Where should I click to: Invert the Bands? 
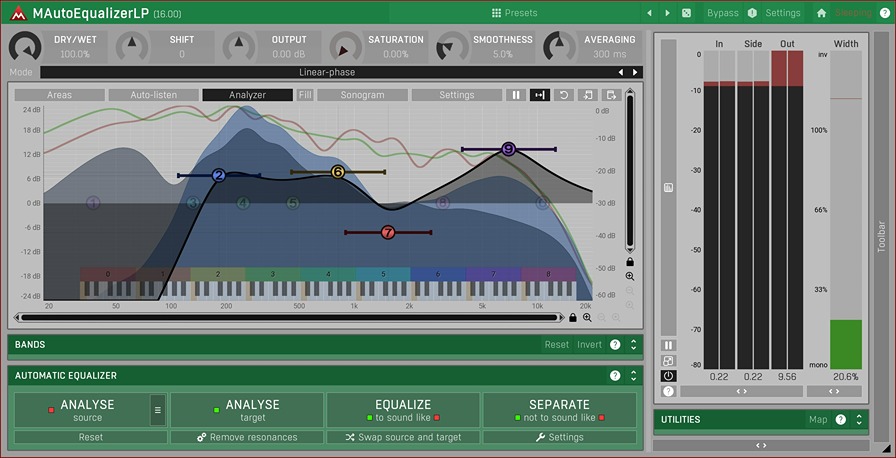[589, 344]
